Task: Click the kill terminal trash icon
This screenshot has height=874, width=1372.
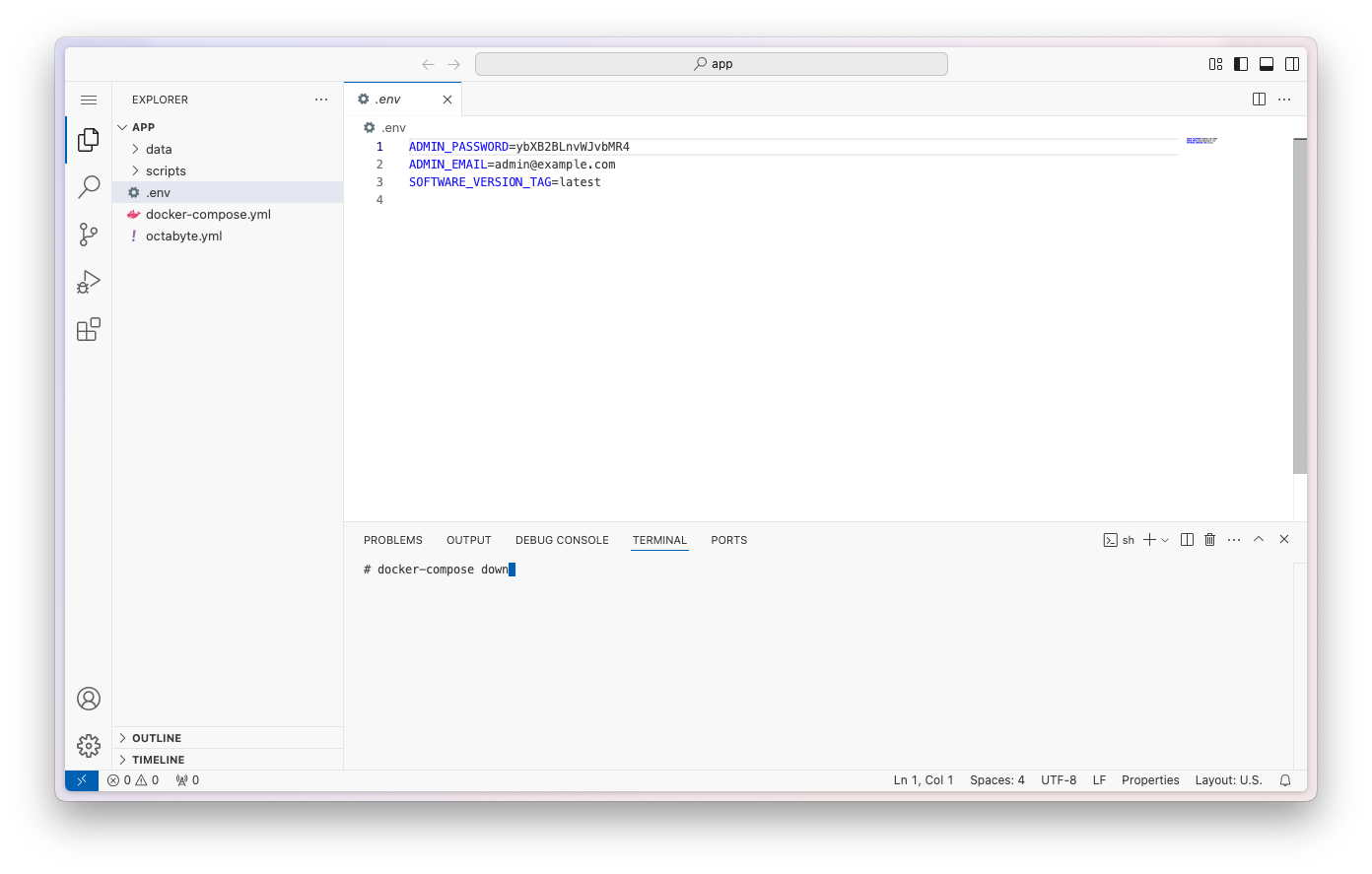Action: tap(1209, 540)
